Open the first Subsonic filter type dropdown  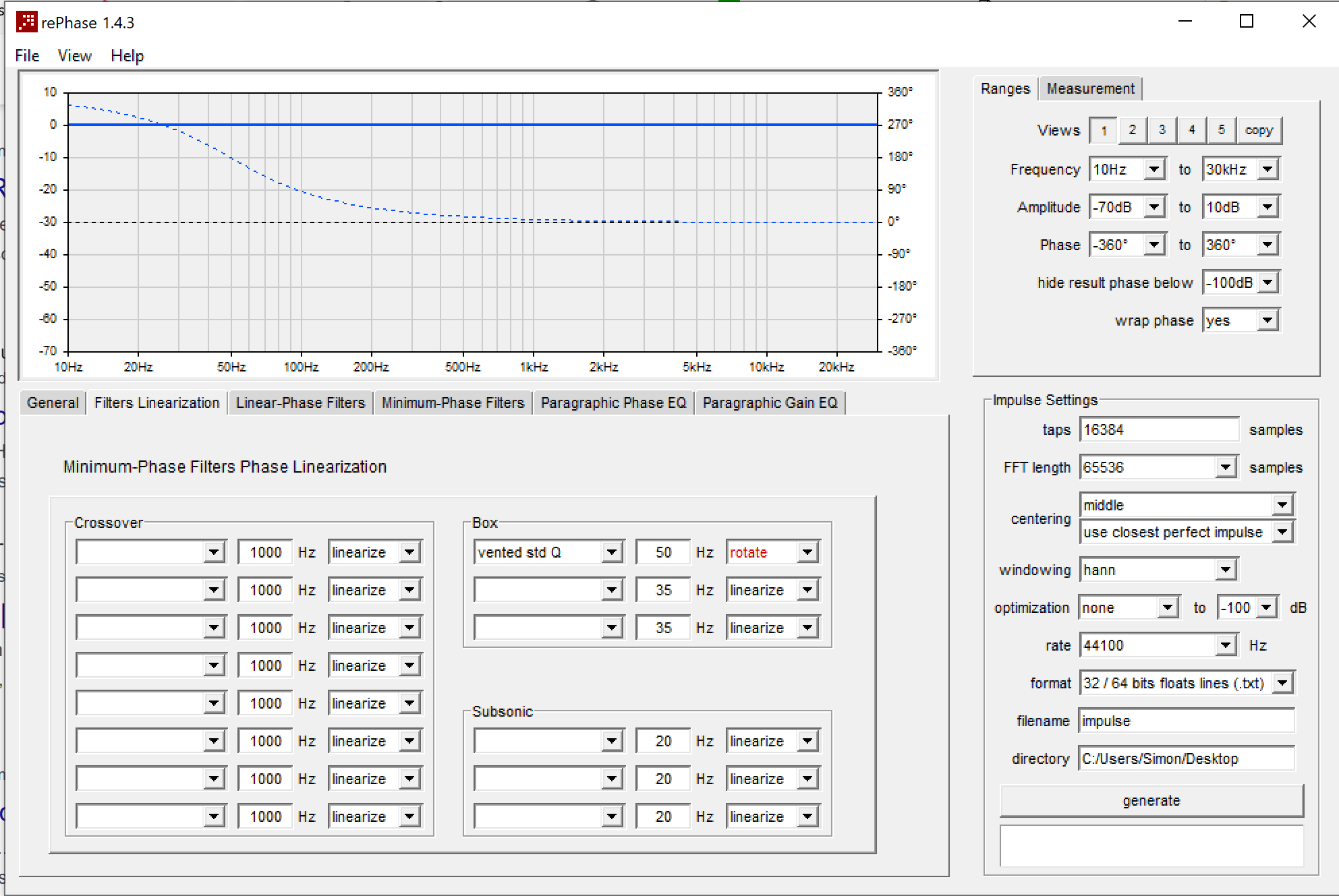click(x=548, y=741)
